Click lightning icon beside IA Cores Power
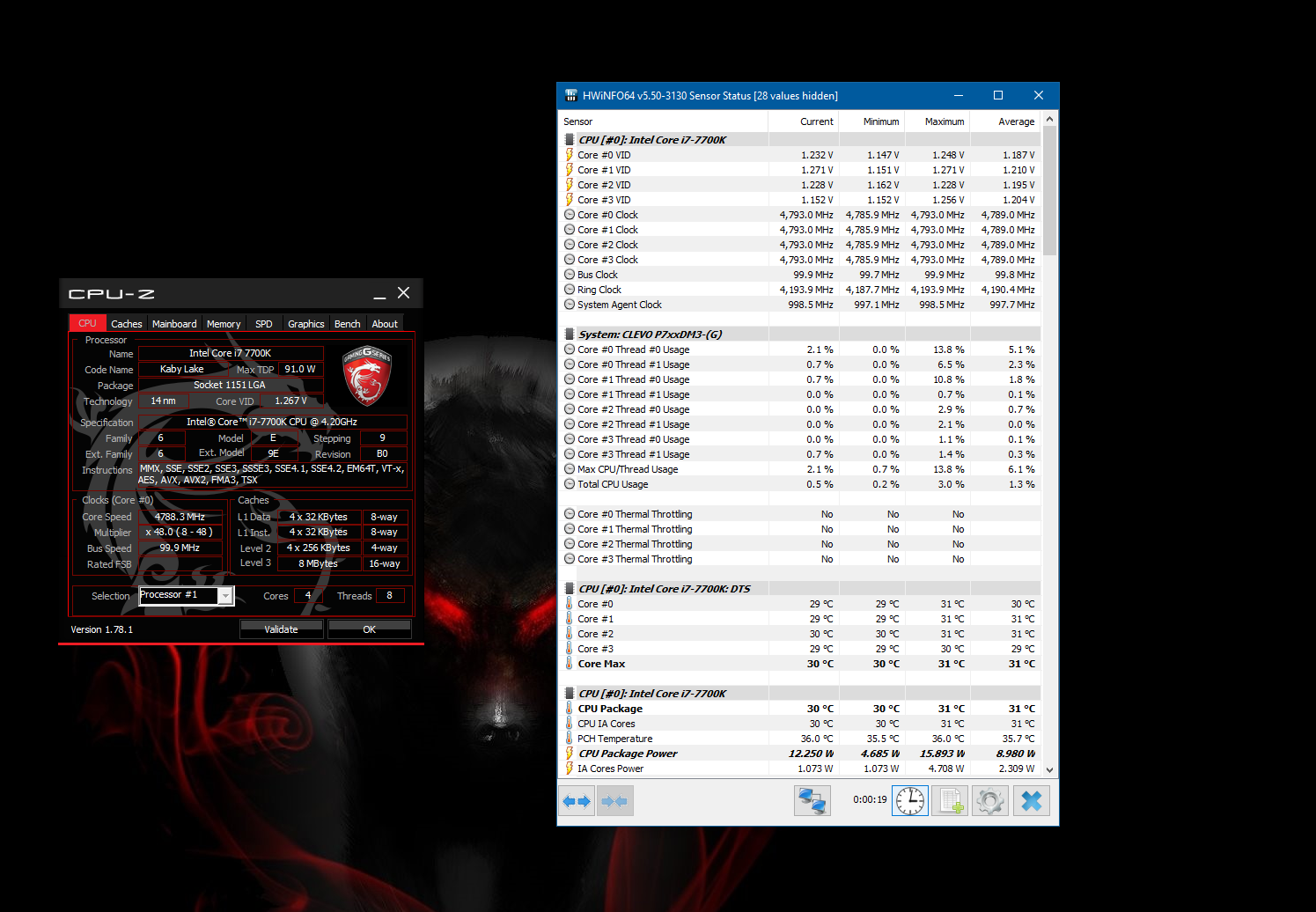Image resolution: width=1316 pixels, height=912 pixels. (570, 769)
